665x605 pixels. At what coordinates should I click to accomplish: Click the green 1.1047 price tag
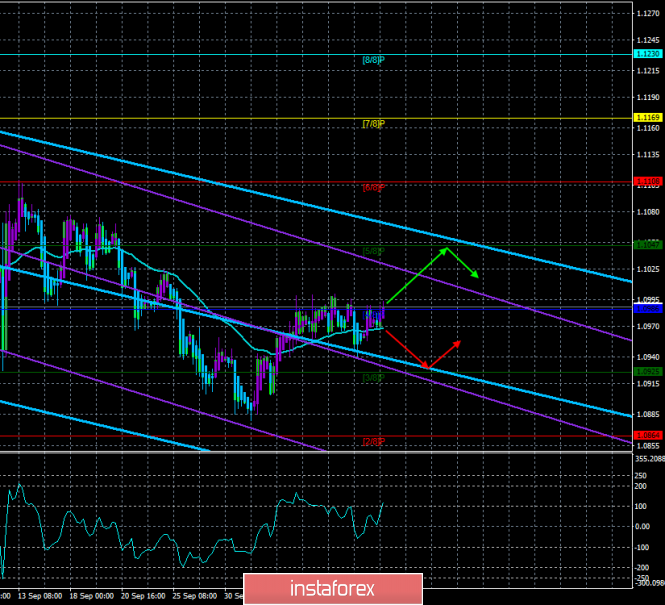click(647, 244)
